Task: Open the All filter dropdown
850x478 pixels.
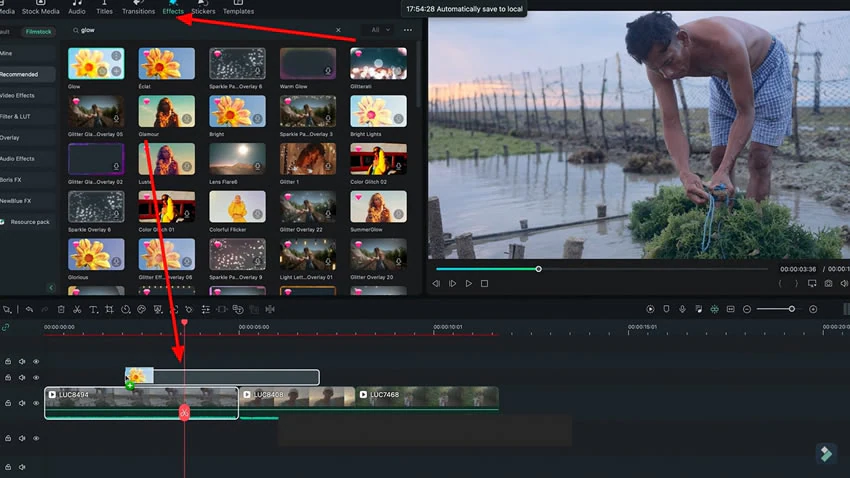Action: coord(381,30)
